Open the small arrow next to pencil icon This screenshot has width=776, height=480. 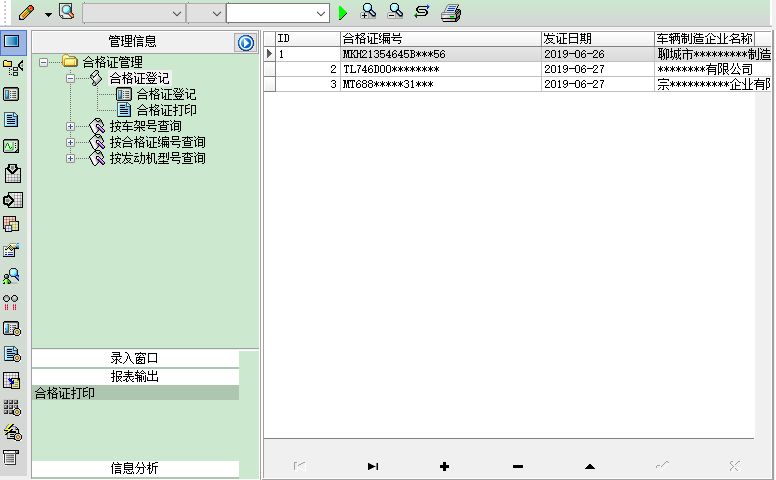(x=48, y=14)
